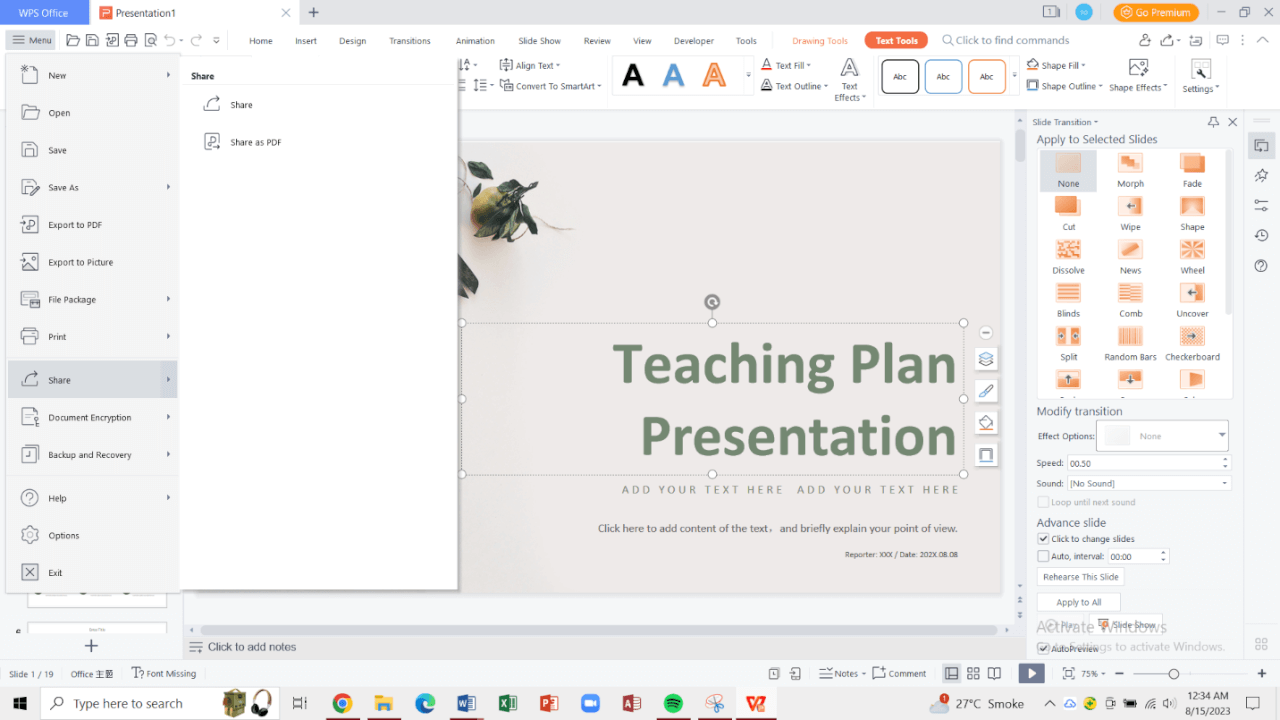Viewport: 1280px width, 720px height.
Task: Click the Apply to All button
Action: point(1078,602)
